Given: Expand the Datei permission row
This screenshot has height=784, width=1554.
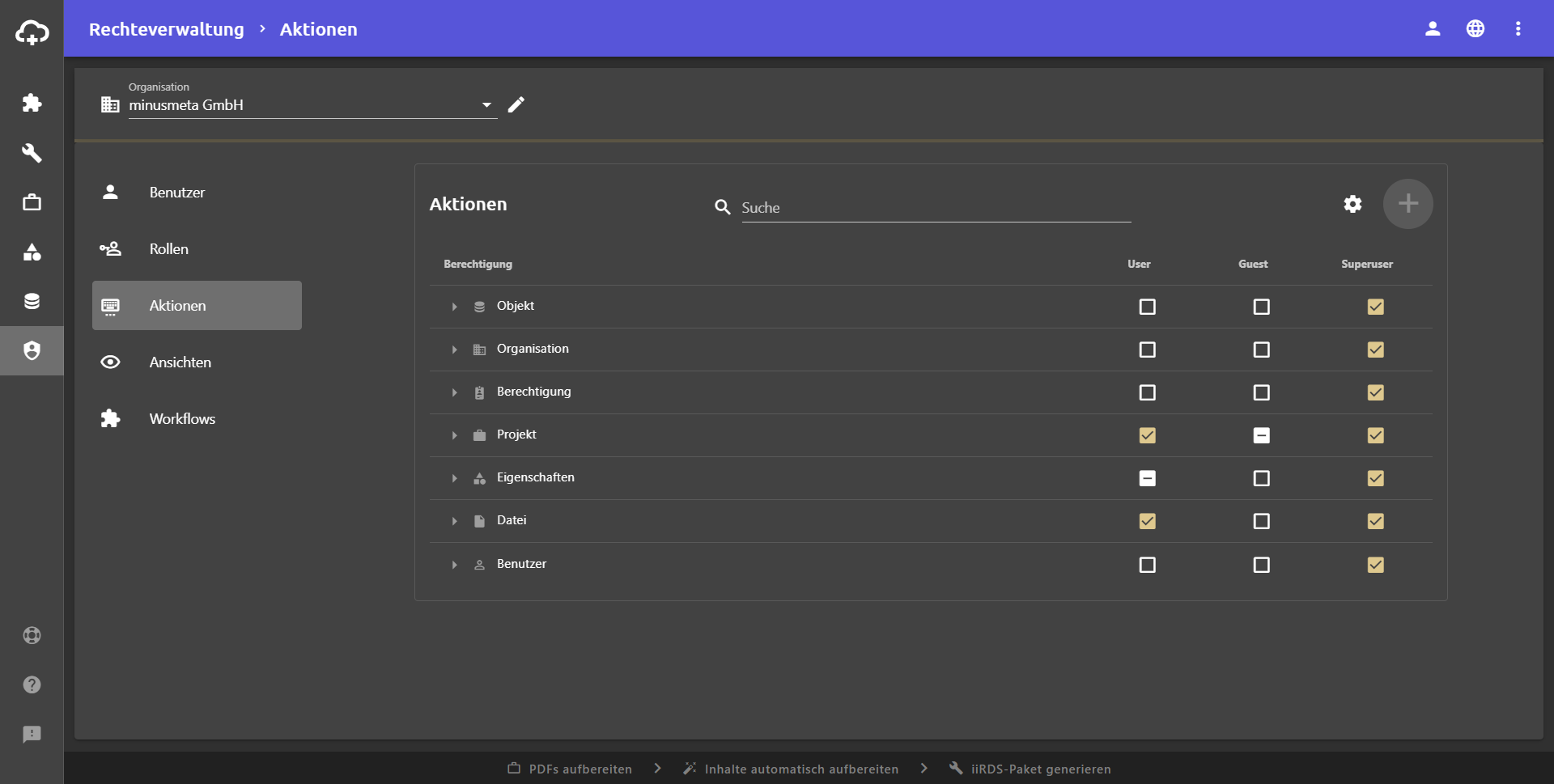Looking at the screenshot, I should point(454,521).
